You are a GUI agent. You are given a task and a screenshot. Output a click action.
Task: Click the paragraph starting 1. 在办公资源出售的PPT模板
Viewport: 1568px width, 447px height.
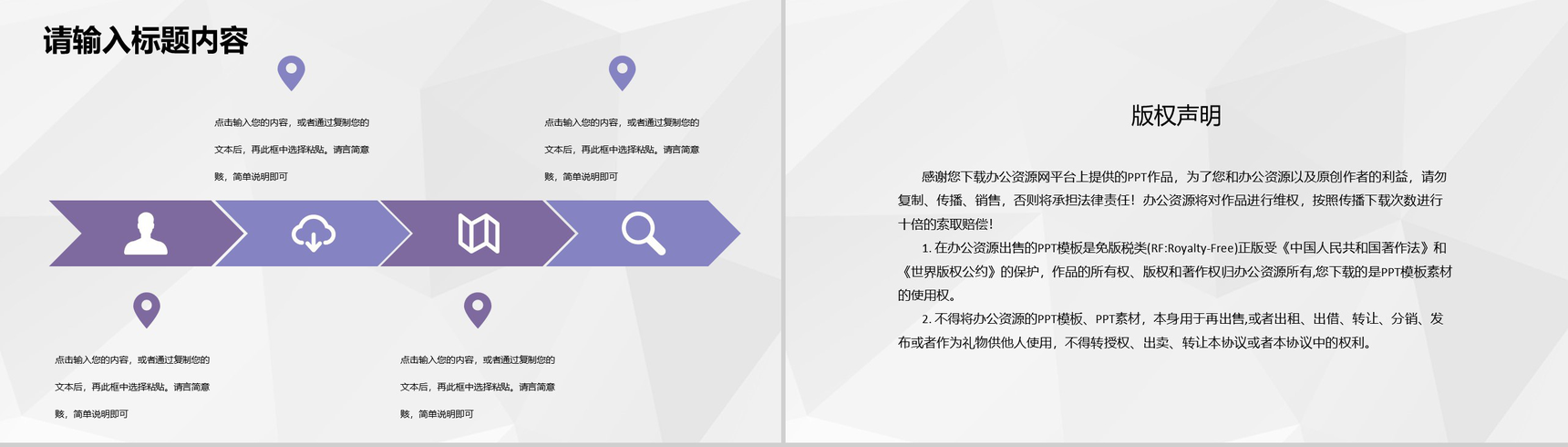(1175, 271)
